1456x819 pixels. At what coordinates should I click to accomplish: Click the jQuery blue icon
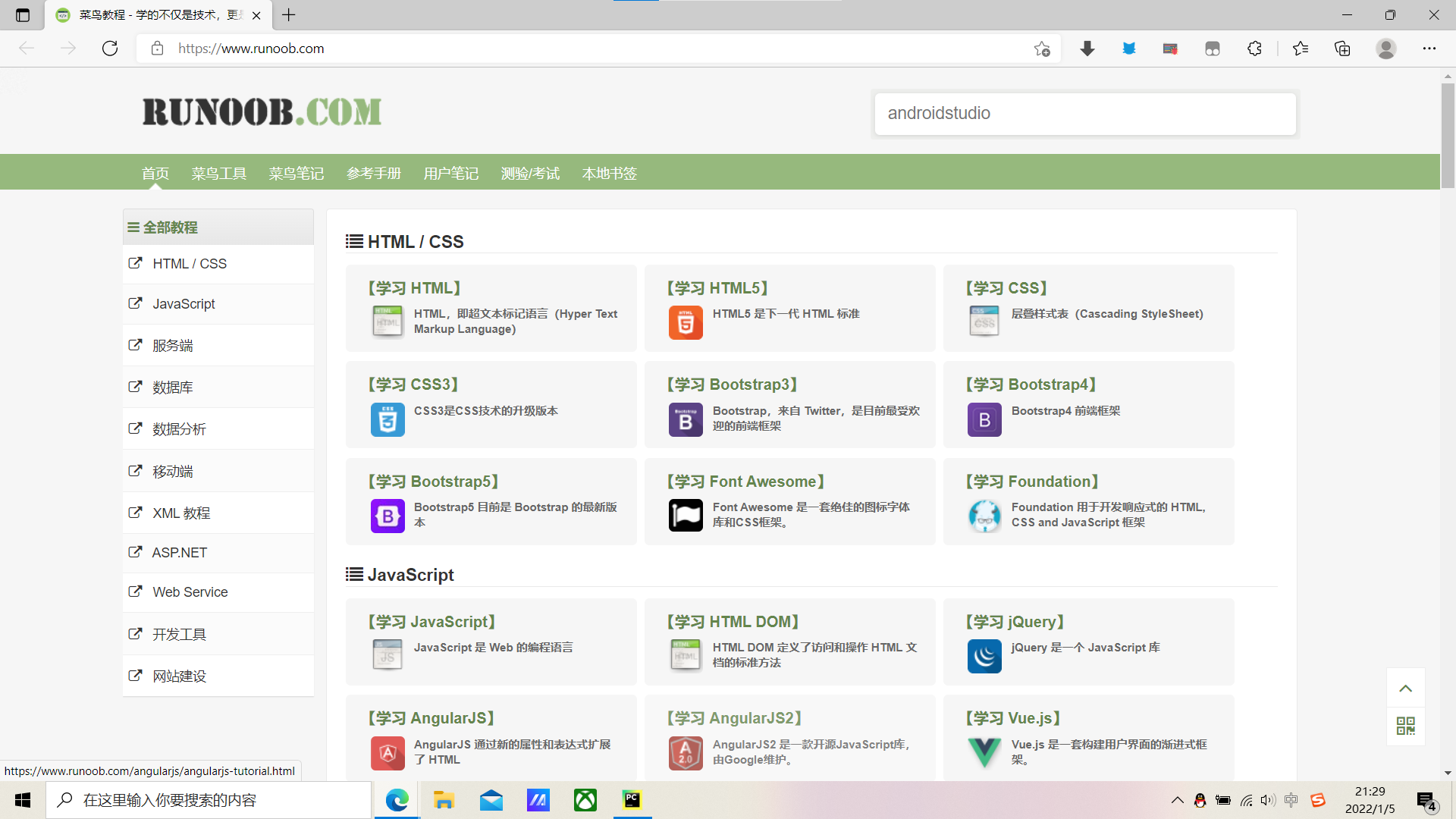click(x=984, y=655)
